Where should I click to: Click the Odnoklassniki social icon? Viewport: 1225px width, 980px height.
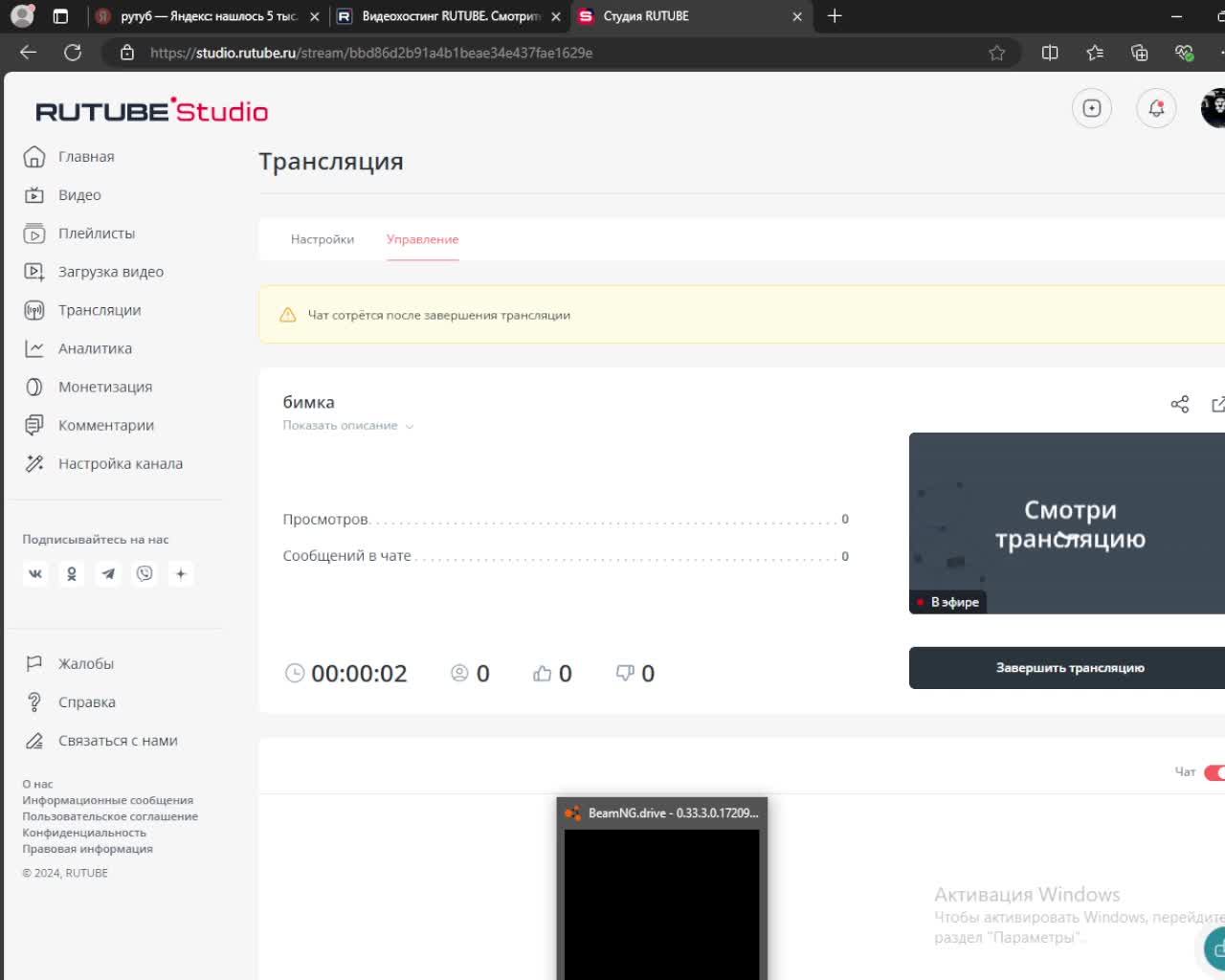(72, 573)
